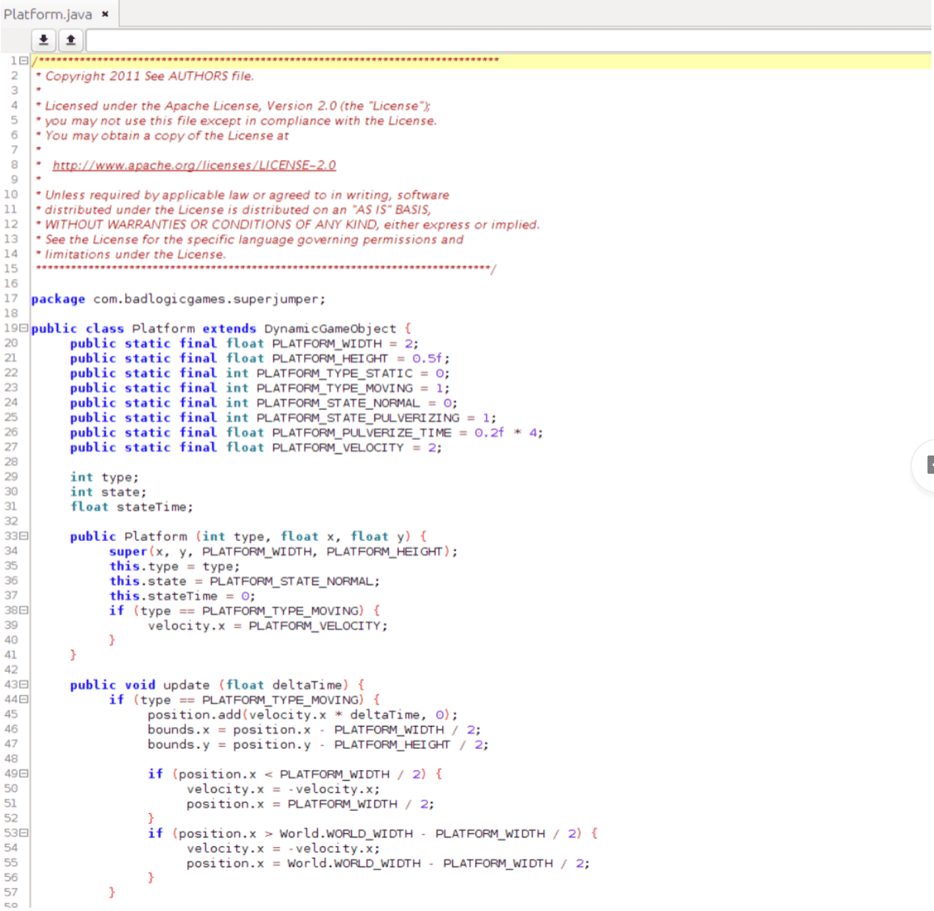Collapse the PLATFORM_TYPE_MOVING if block on line 38
Screen dimensions: 934x911
22,610
